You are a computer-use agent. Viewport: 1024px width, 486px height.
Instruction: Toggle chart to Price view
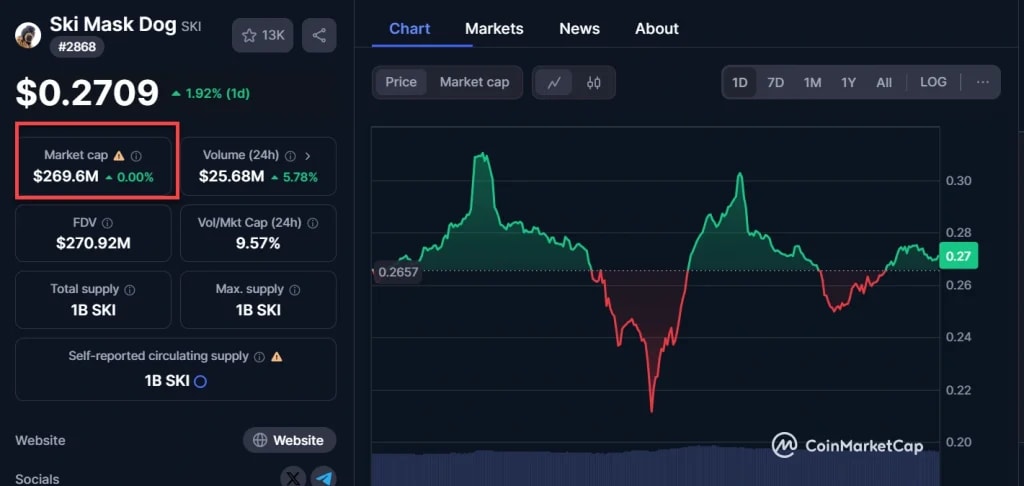(x=401, y=82)
